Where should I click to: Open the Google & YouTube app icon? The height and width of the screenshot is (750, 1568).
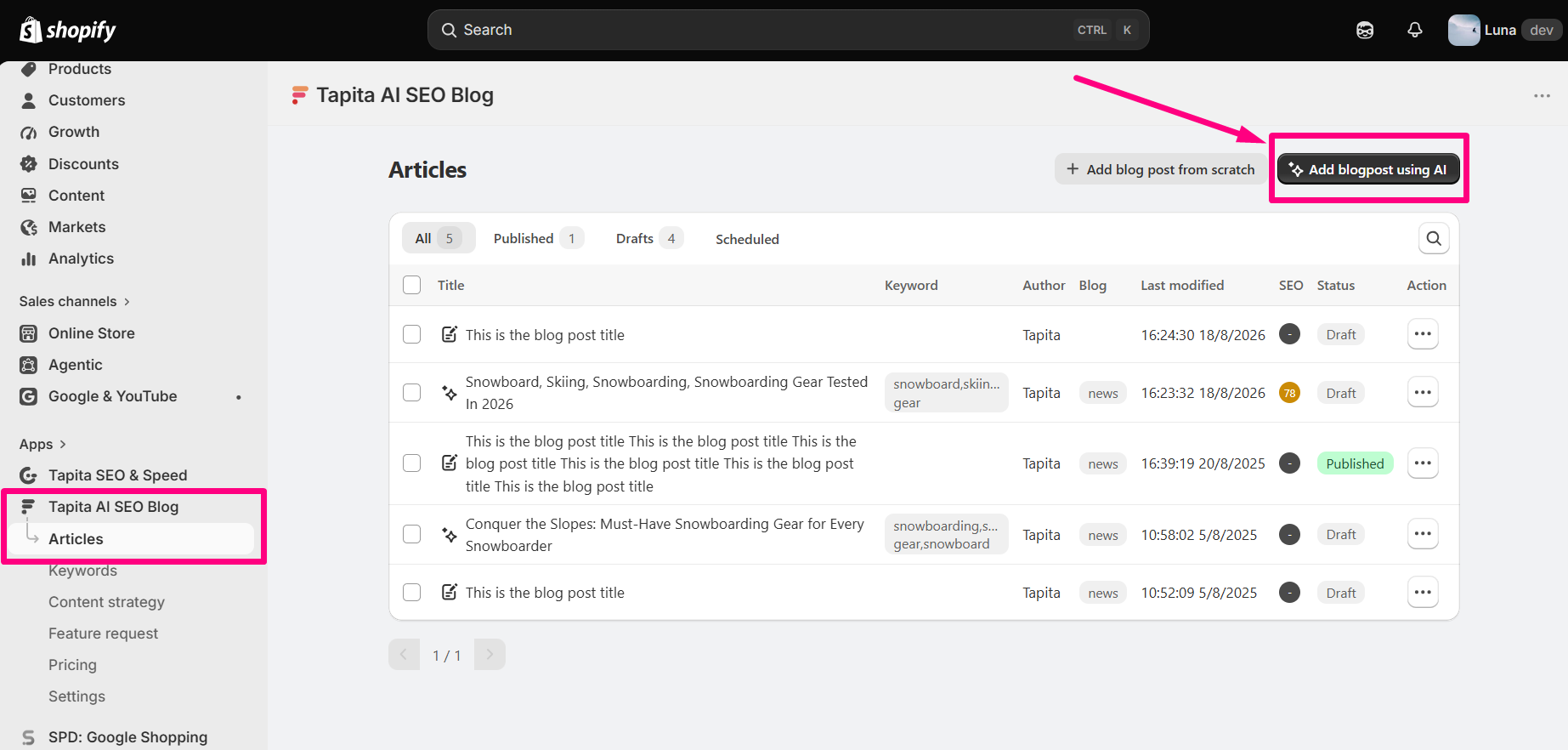pyautogui.click(x=29, y=396)
